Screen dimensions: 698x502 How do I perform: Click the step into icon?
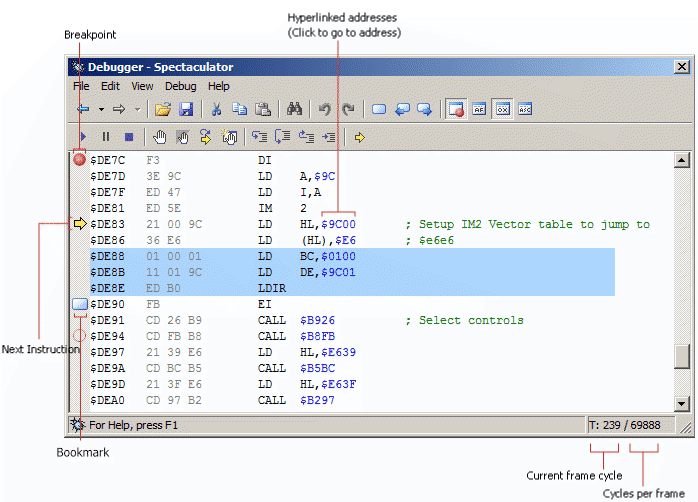[x=260, y=137]
